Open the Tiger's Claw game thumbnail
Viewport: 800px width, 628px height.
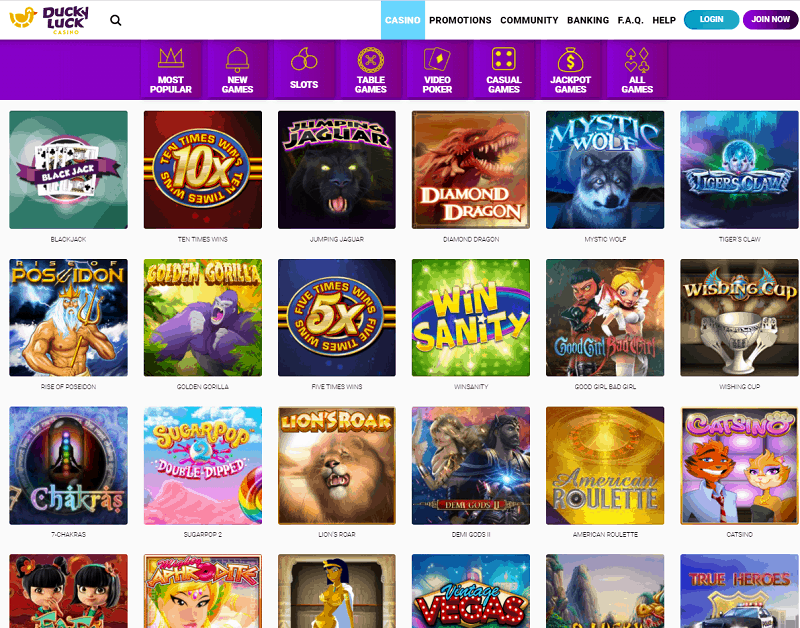(x=739, y=170)
